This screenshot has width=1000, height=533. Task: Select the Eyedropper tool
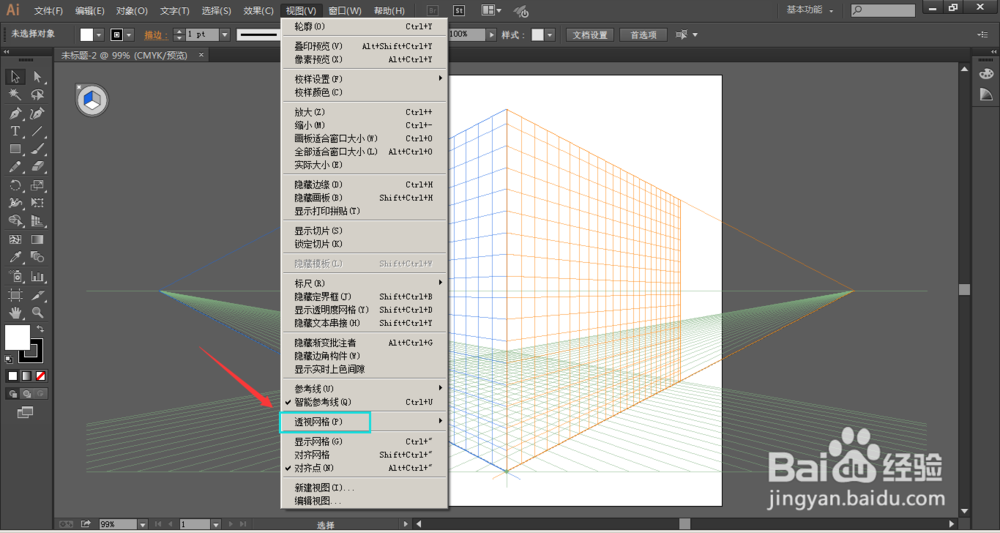click(x=15, y=258)
